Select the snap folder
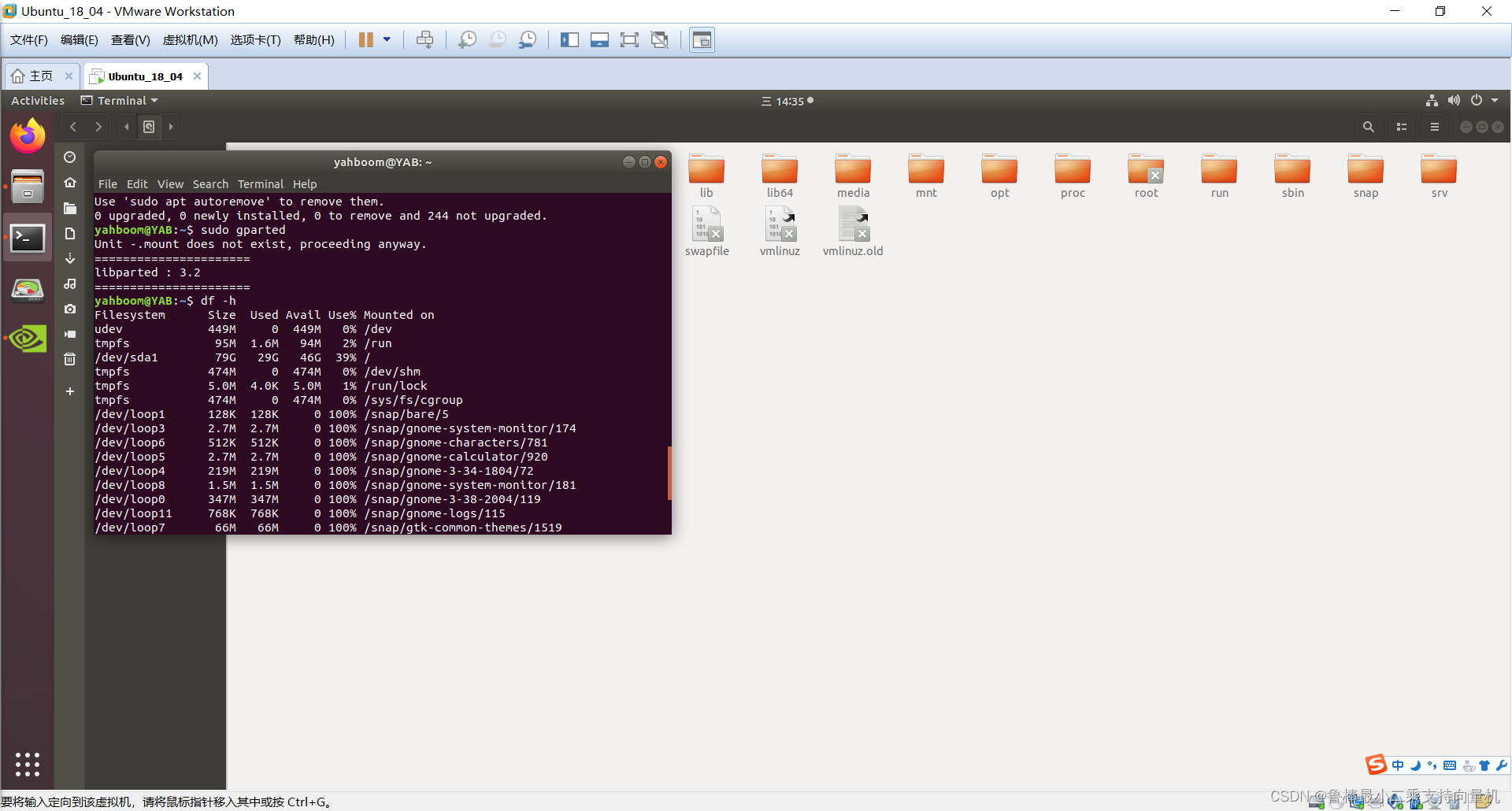 1366,177
